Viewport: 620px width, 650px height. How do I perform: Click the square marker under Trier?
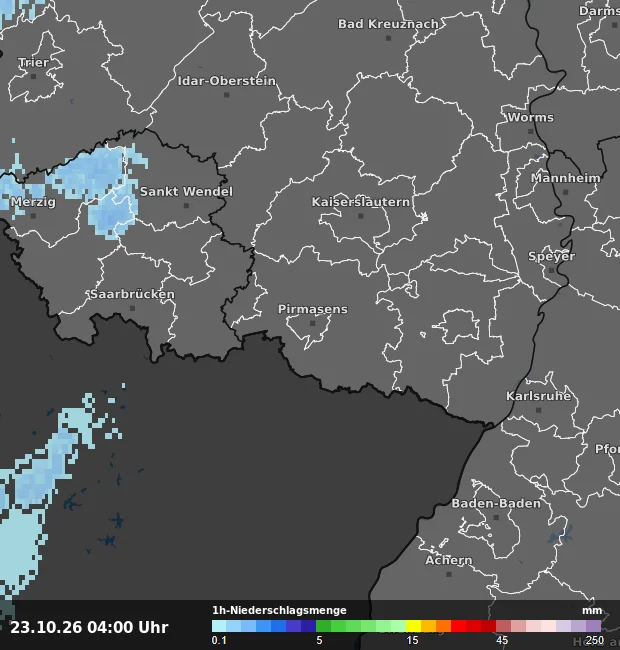[x=34, y=76]
